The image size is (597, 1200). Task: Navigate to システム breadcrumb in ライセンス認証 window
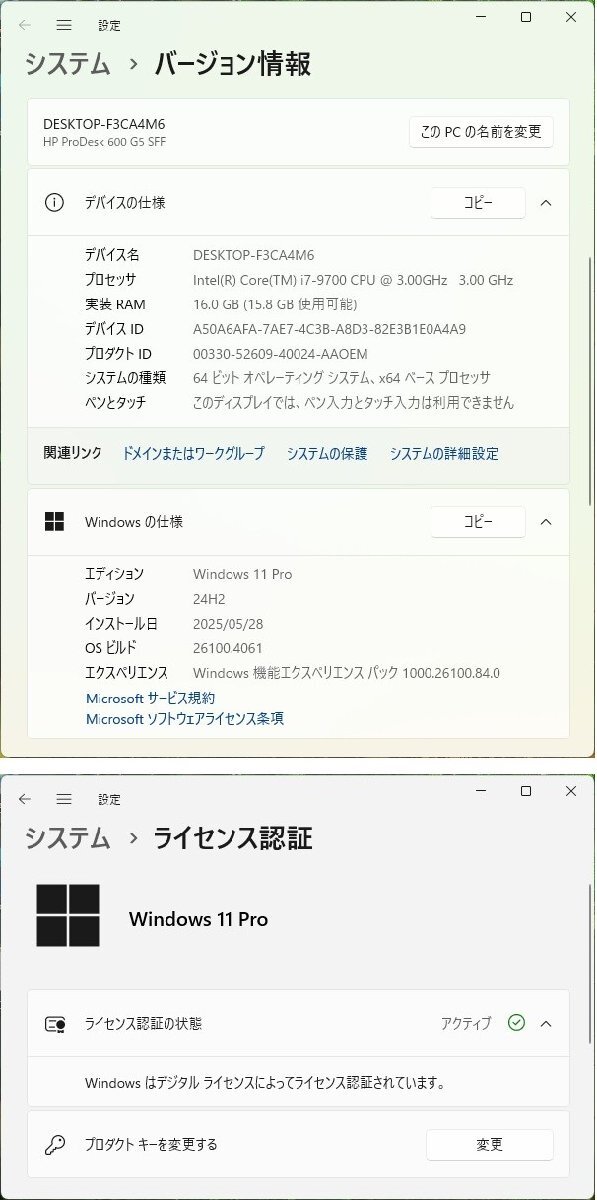coord(68,838)
